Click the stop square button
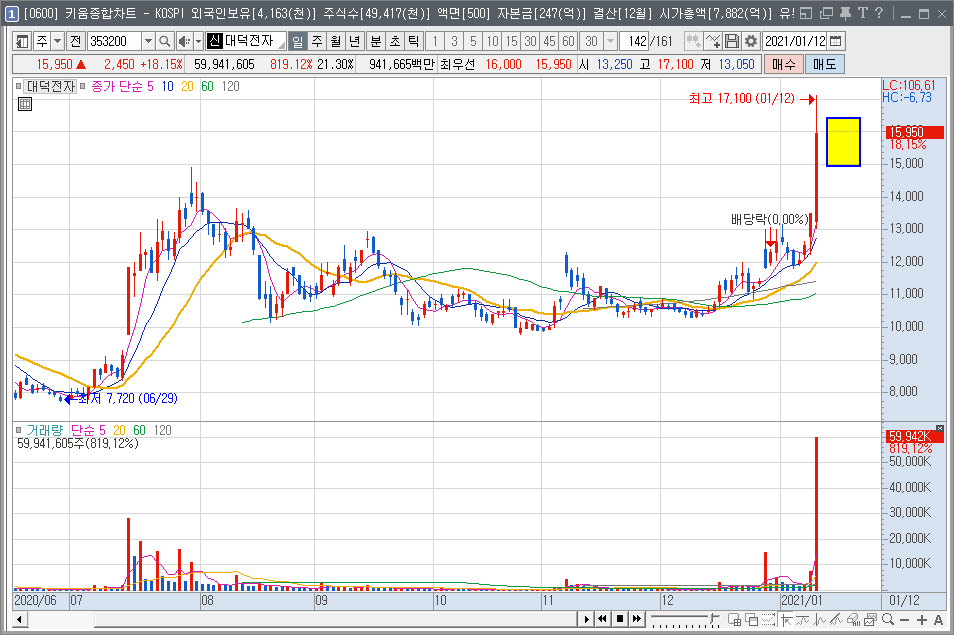 [620, 619]
